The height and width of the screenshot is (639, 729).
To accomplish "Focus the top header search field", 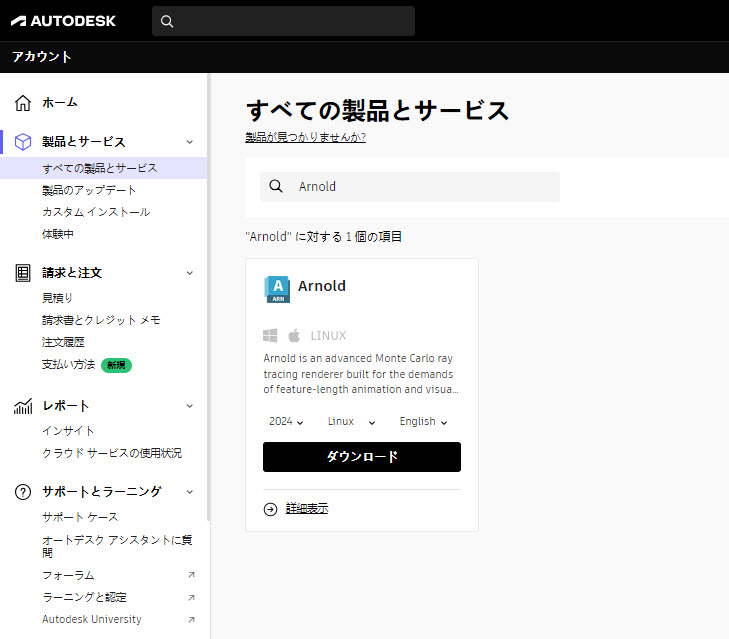I will [x=283, y=21].
